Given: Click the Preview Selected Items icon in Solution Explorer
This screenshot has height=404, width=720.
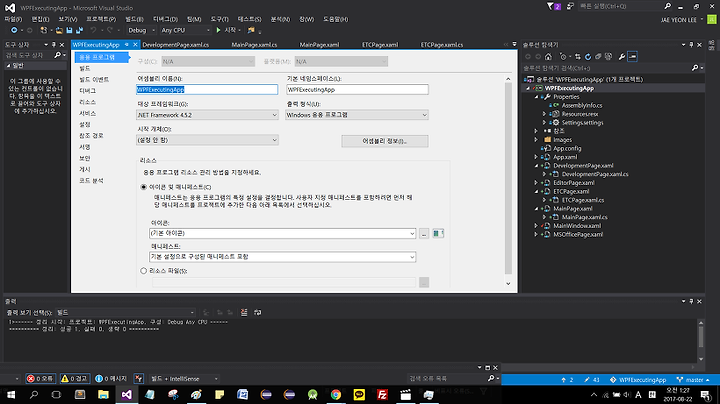Looking at the screenshot, I should pyautogui.click(x=632, y=56).
